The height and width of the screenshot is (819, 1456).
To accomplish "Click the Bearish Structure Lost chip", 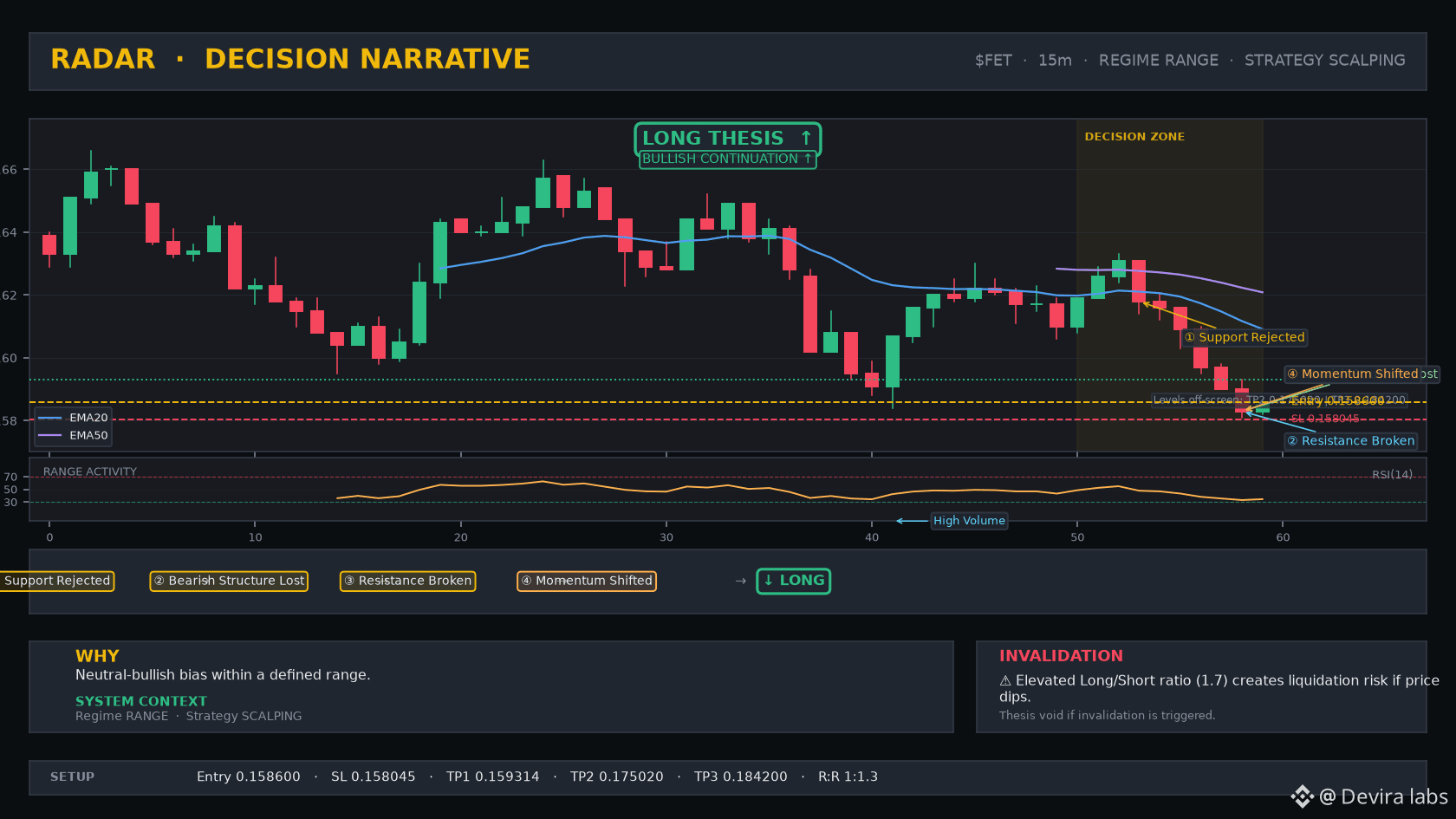I will click(x=229, y=581).
